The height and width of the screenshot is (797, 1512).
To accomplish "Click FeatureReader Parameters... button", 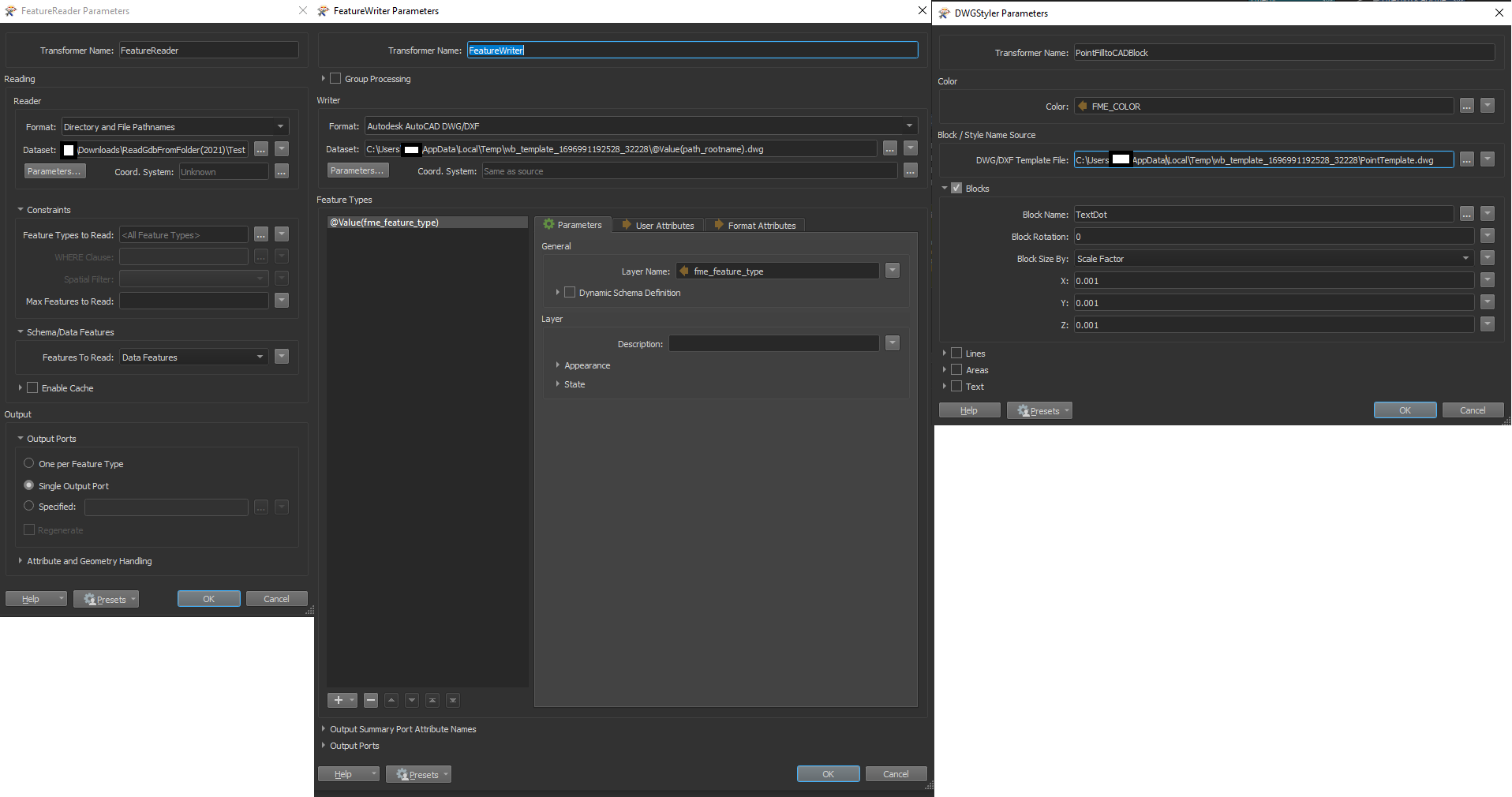I will coord(54,171).
